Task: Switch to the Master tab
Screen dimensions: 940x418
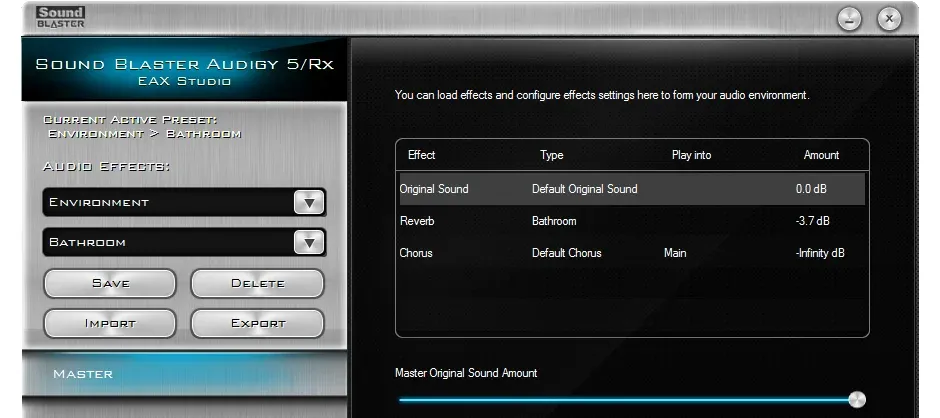Action: pos(83,373)
